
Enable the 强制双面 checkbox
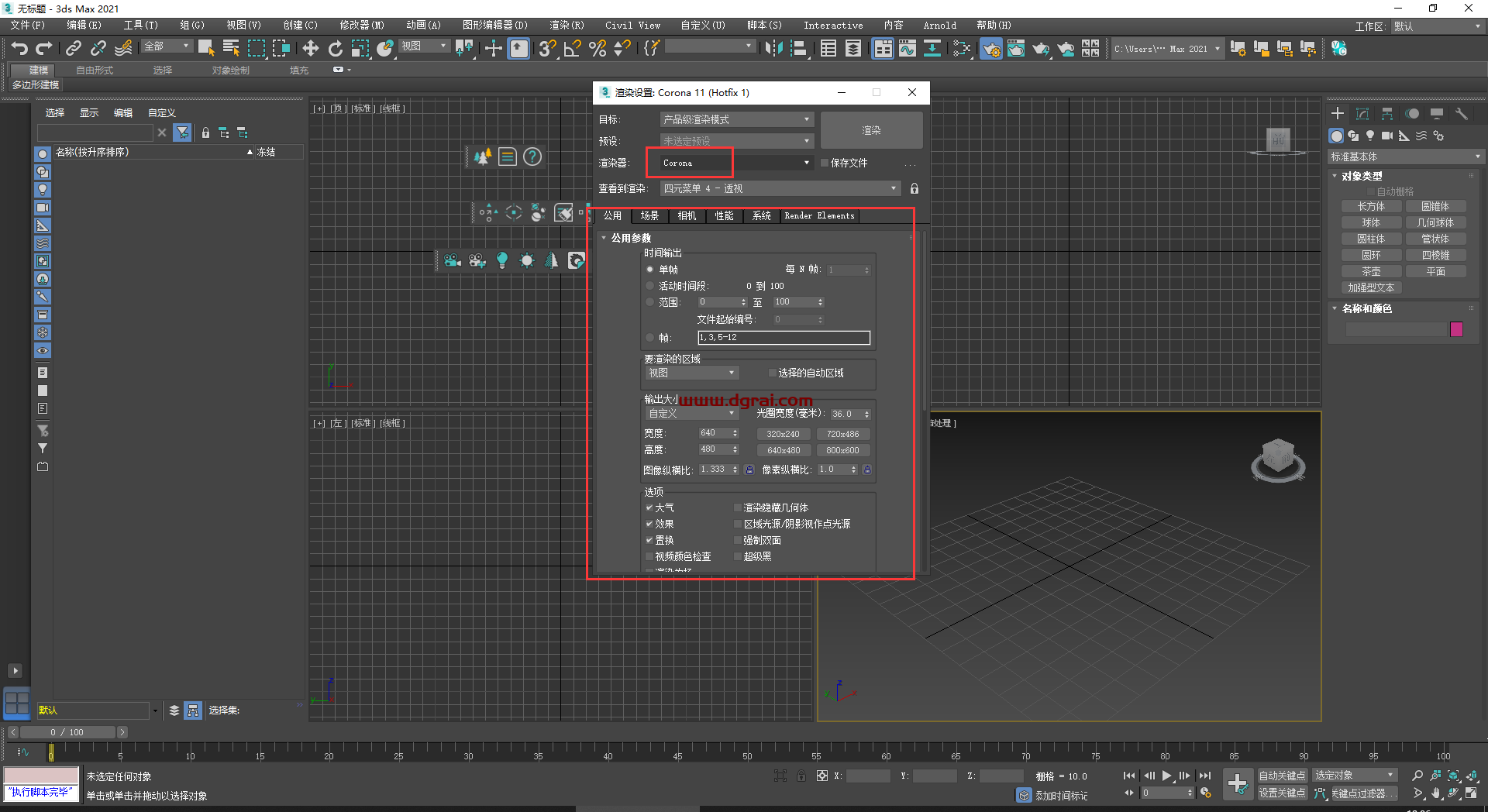(738, 540)
